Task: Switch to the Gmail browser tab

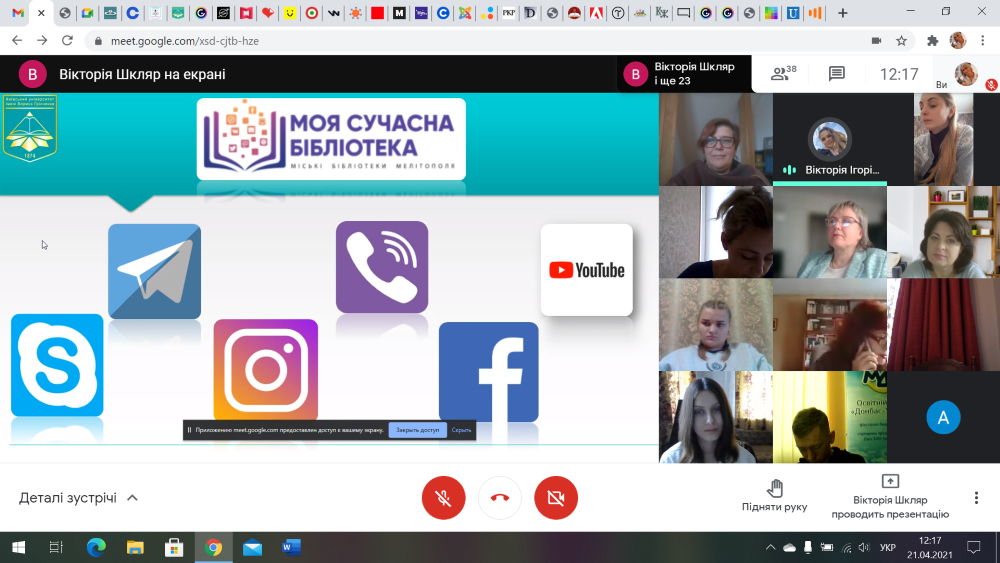Action: 18,13
